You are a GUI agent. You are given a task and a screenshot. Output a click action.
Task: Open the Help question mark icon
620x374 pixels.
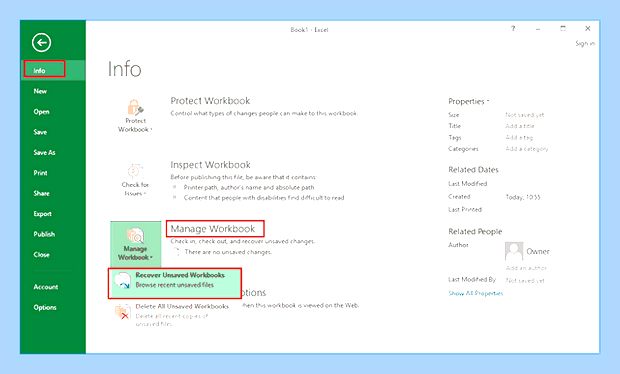(513, 28)
